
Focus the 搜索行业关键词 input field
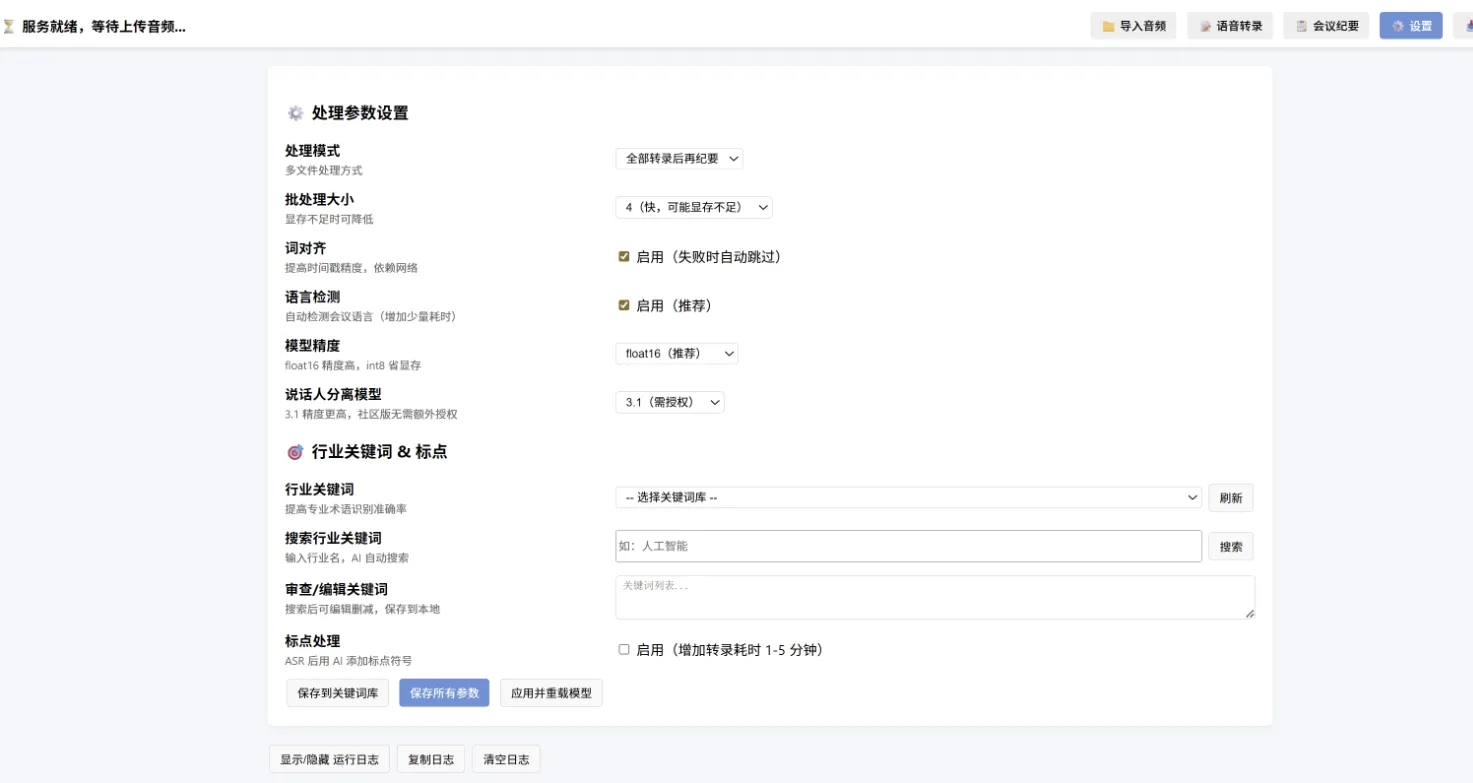point(909,546)
